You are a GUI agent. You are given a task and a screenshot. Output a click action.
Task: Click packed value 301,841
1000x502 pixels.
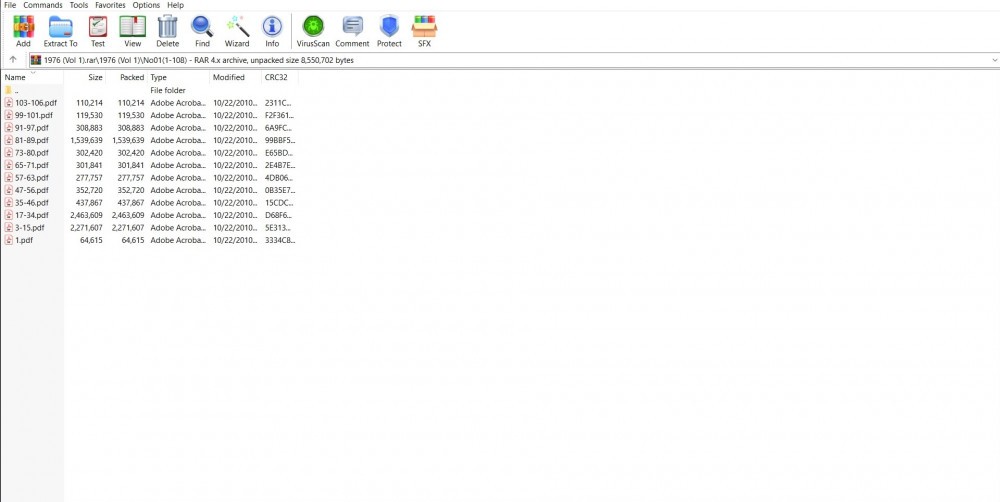pyautogui.click(x=131, y=165)
